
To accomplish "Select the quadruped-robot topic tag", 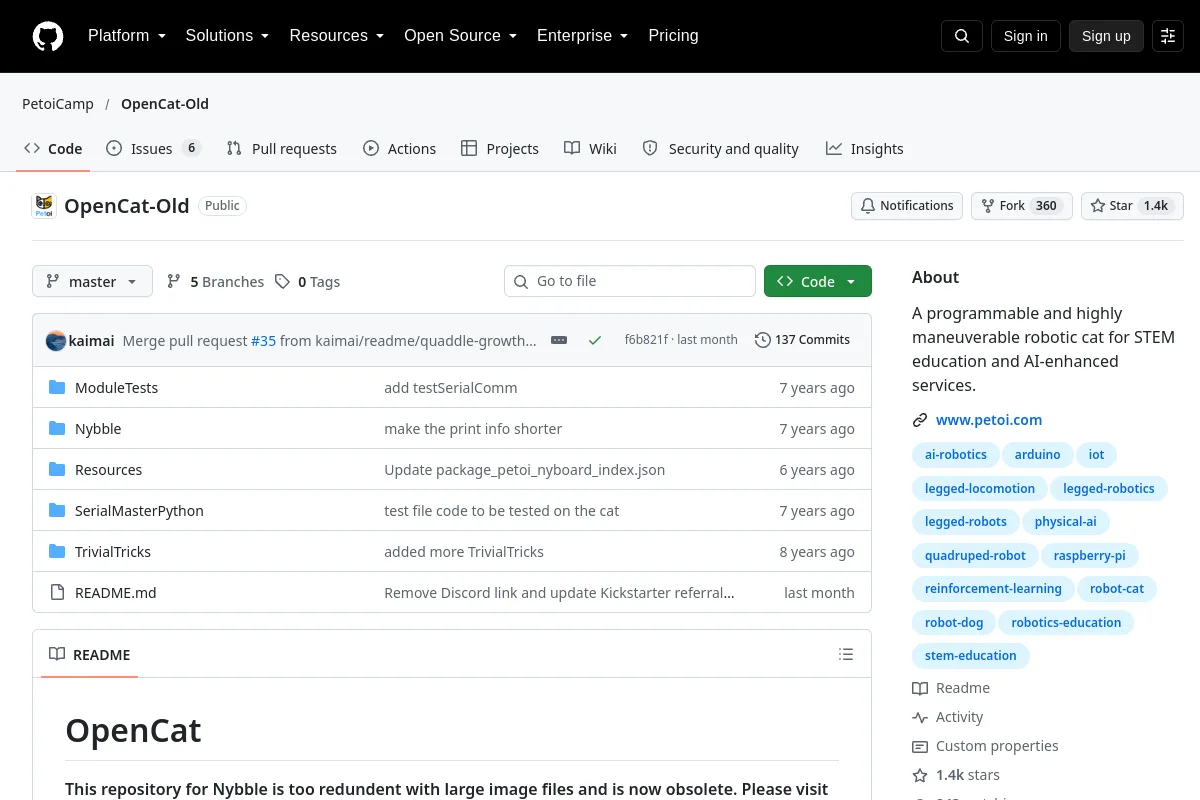I will click(x=975, y=556).
